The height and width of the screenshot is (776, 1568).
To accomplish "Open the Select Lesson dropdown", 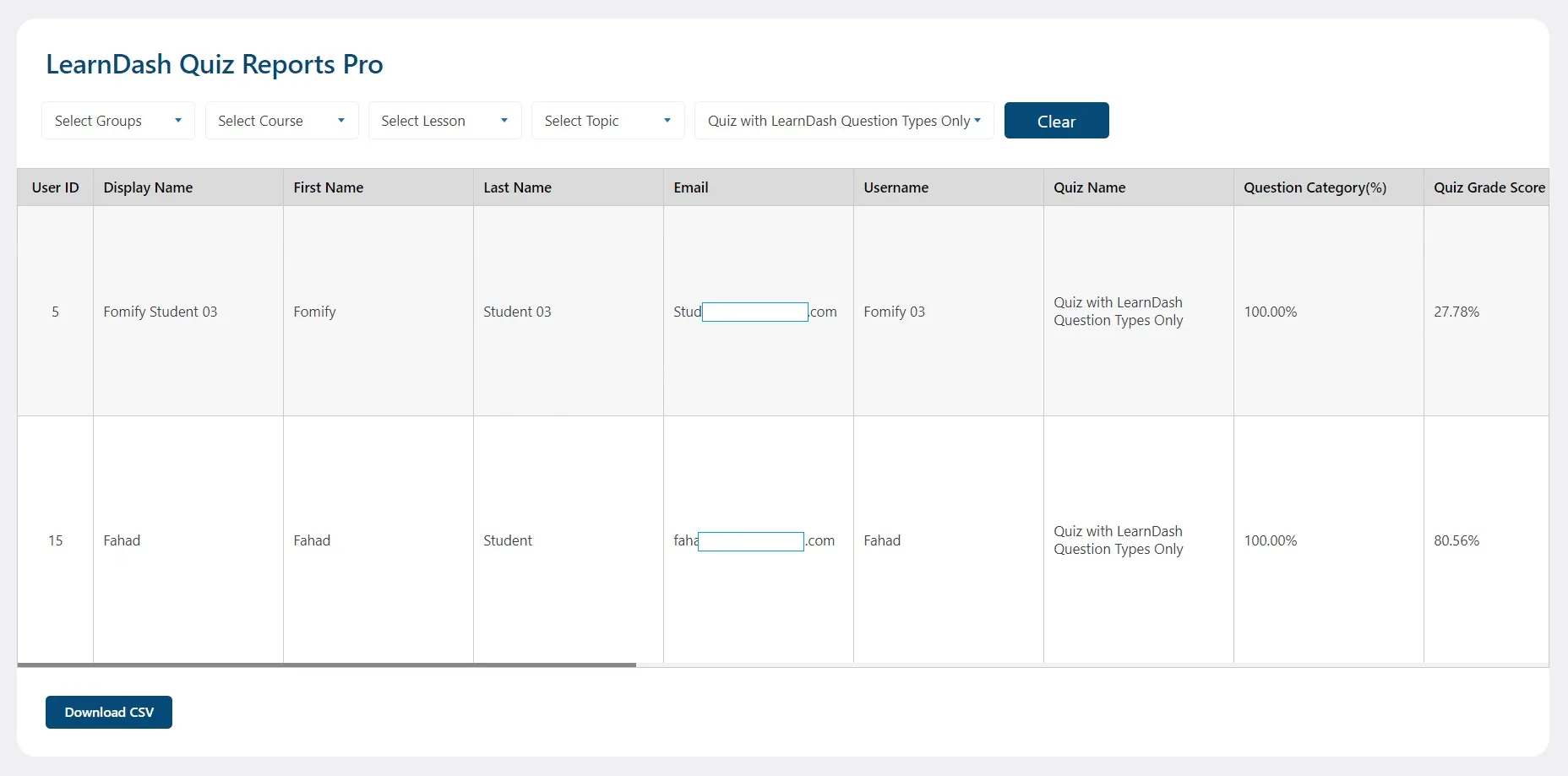I will [x=444, y=120].
